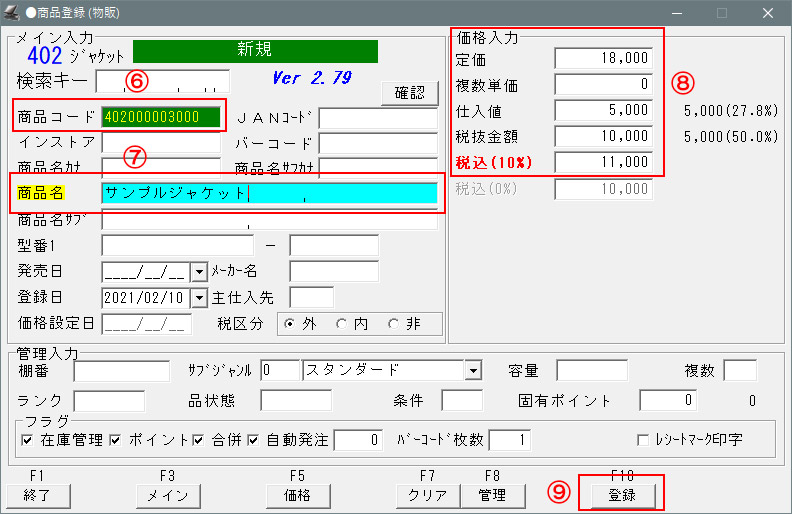Jump to the 価格 section button
Image resolution: width=792 pixels, height=514 pixels.
(x=298, y=495)
